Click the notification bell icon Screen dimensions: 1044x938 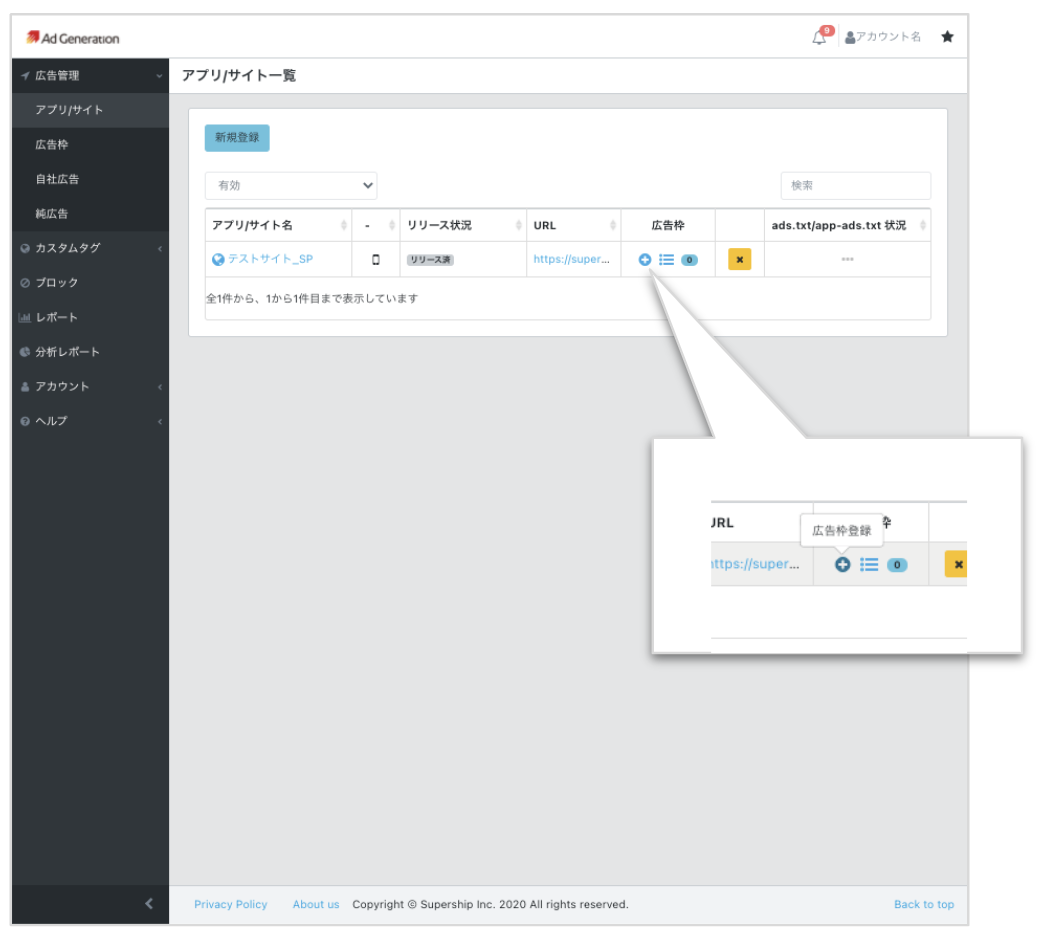(820, 37)
